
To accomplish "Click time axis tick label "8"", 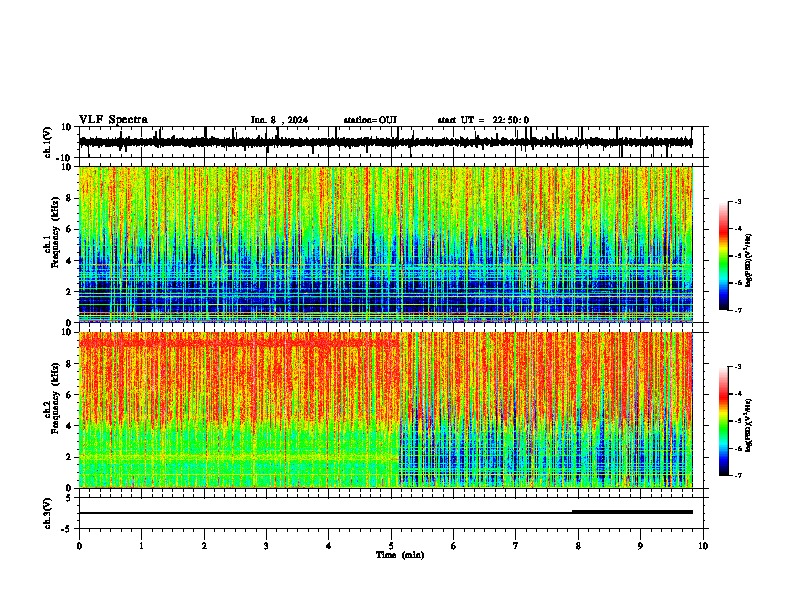I will point(578,546).
